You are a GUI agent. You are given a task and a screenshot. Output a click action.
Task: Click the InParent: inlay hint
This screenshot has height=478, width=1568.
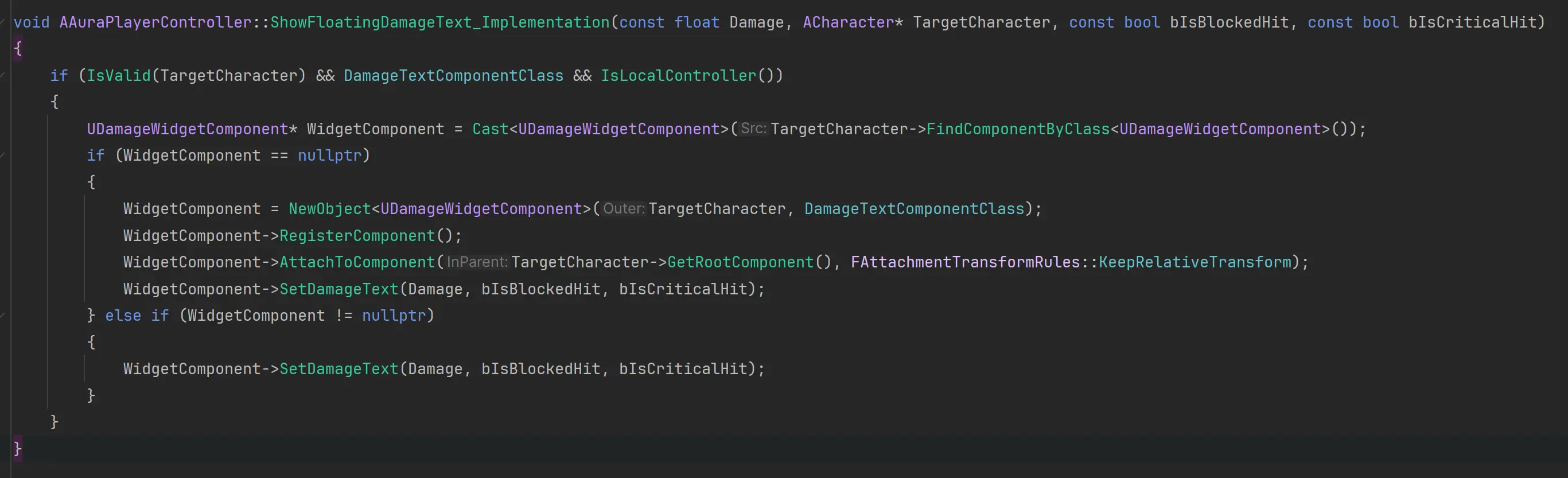pyautogui.click(x=477, y=262)
